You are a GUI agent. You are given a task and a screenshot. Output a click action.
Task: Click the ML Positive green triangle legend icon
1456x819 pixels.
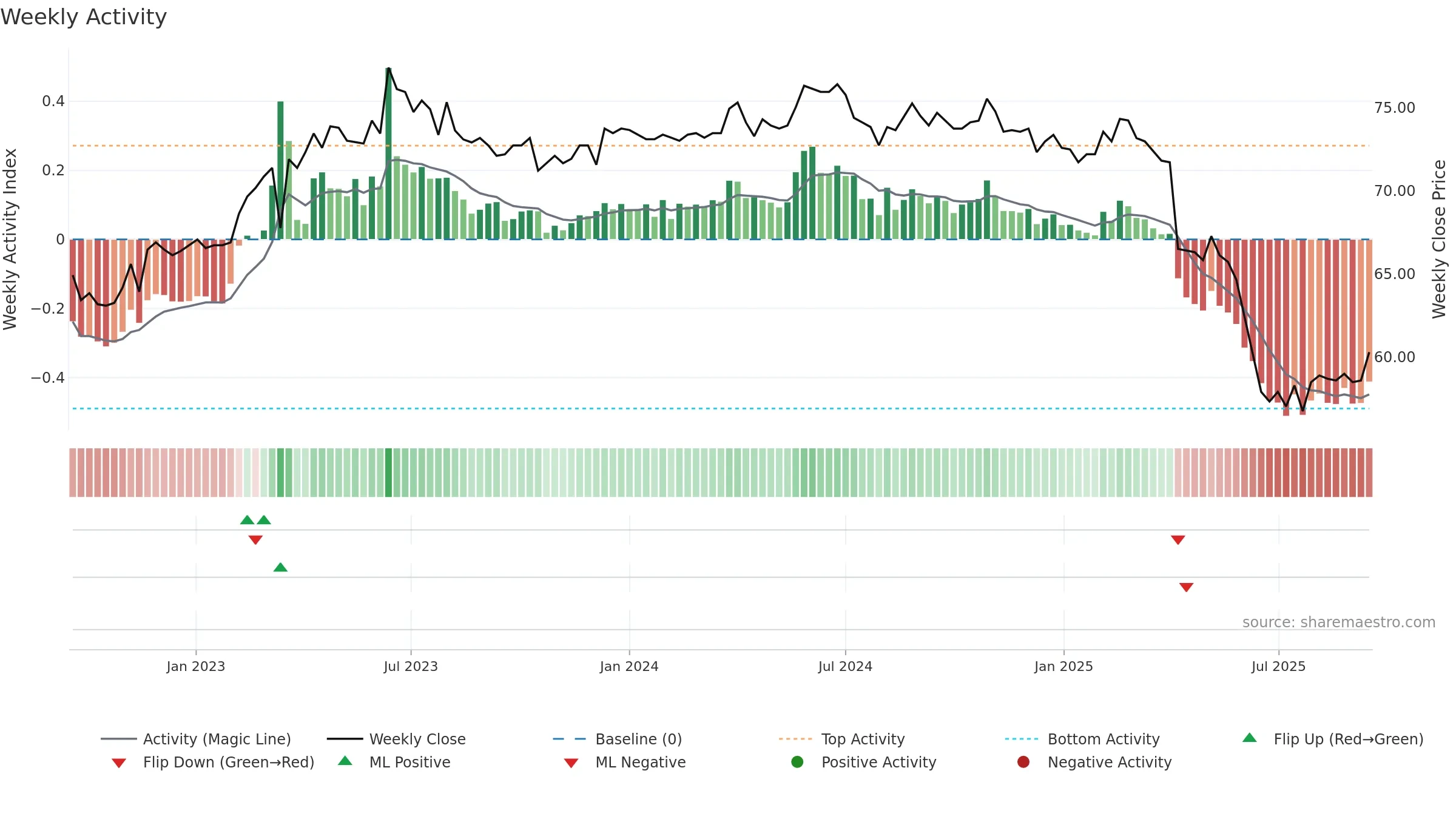coord(345,761)
